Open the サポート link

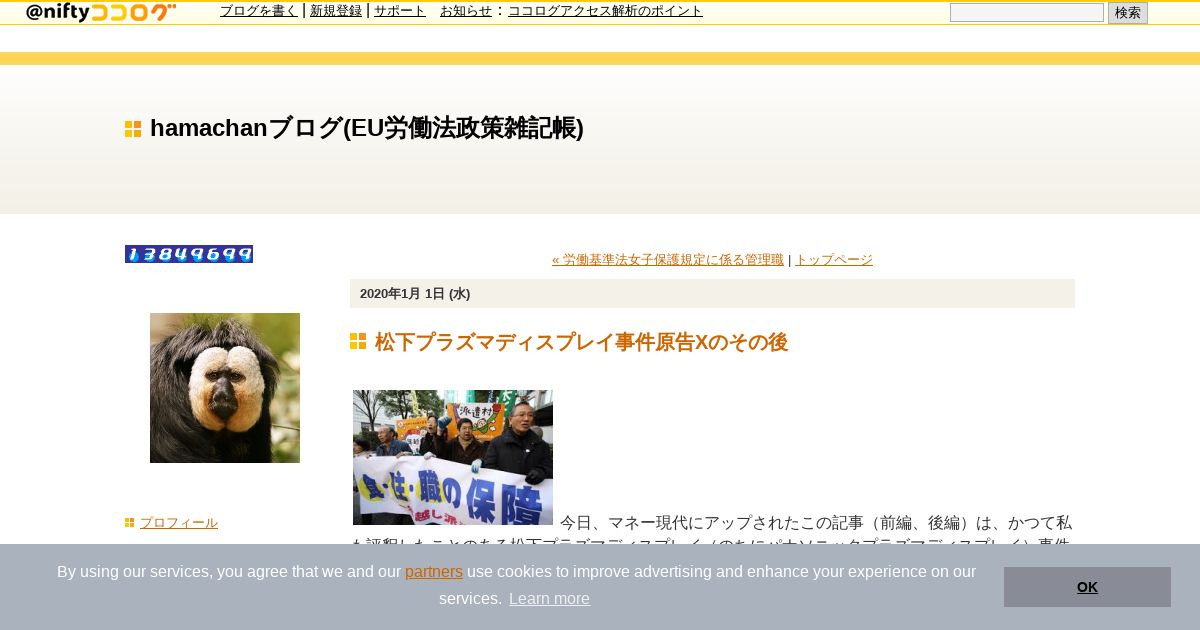(400, 11)
